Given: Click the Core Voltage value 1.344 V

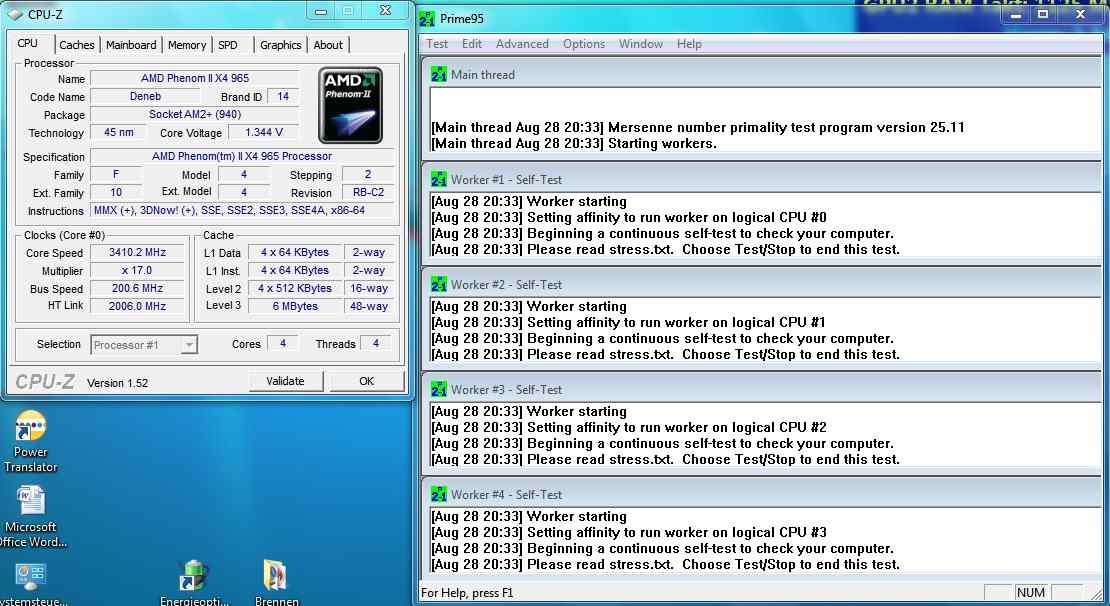Looking at the screenshot, I should click(x=263, y=132).
